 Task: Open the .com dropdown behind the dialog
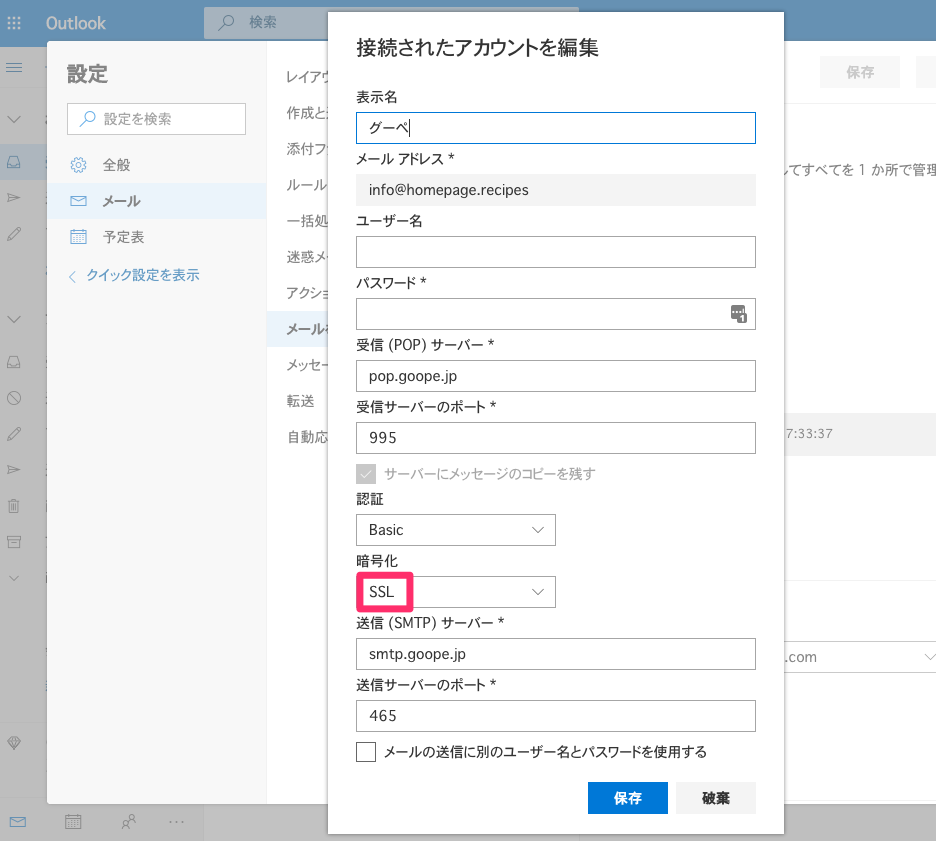click(860, 657)
